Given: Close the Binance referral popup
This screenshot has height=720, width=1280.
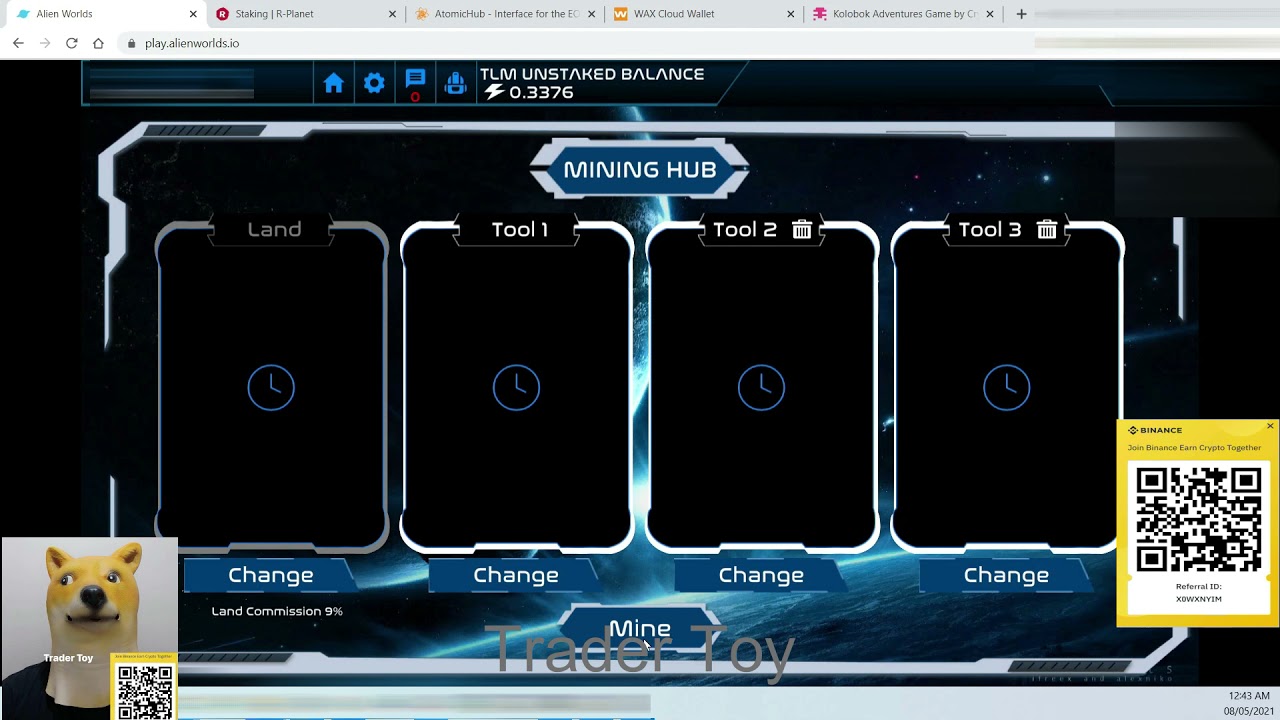Looking at the screenshot, I should point(1270,426).
